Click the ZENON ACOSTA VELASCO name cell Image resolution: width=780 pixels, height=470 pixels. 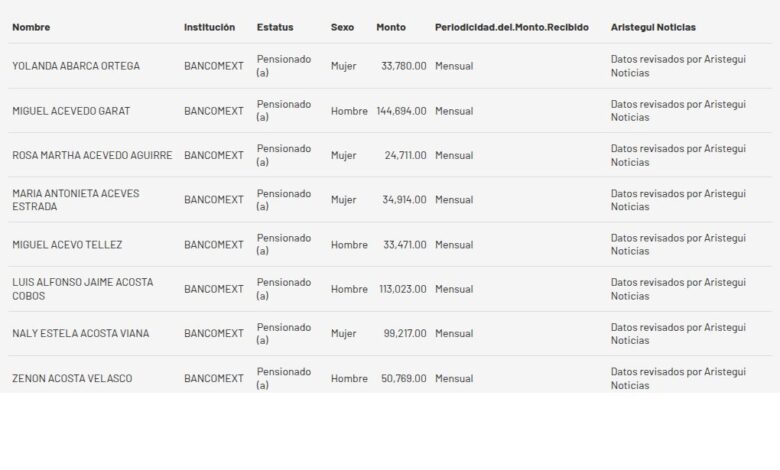72,378
